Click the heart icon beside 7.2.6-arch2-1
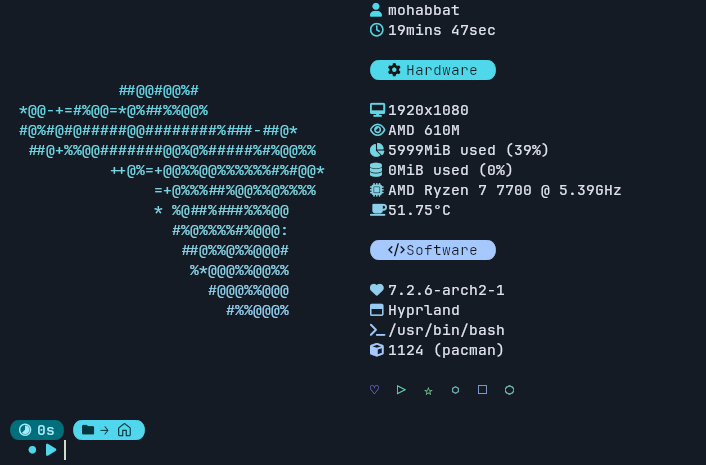Image resolution: width=706 pixels, height=465 pixels. point(376,290)
